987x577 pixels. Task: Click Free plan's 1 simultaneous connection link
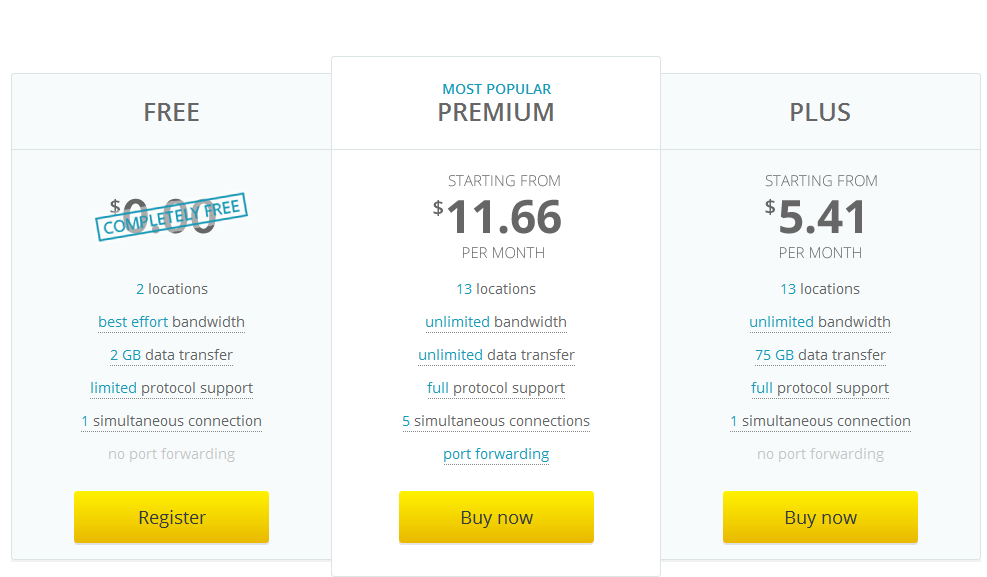tap(171, 421)
